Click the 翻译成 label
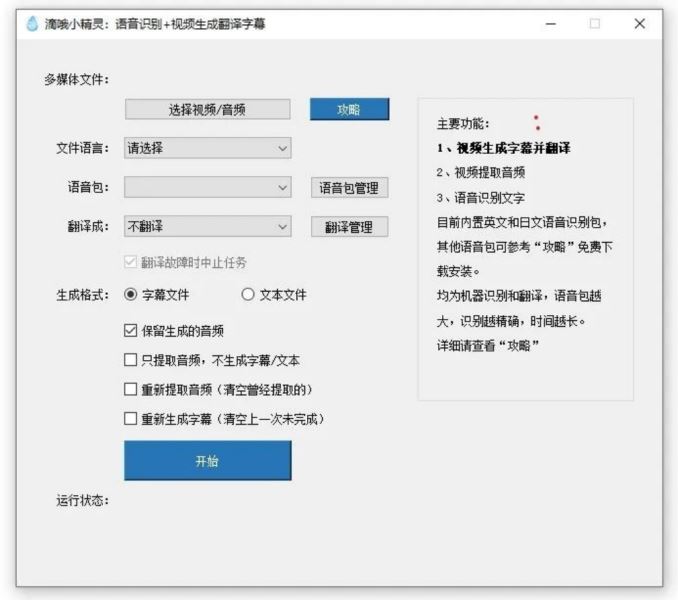 89,226
